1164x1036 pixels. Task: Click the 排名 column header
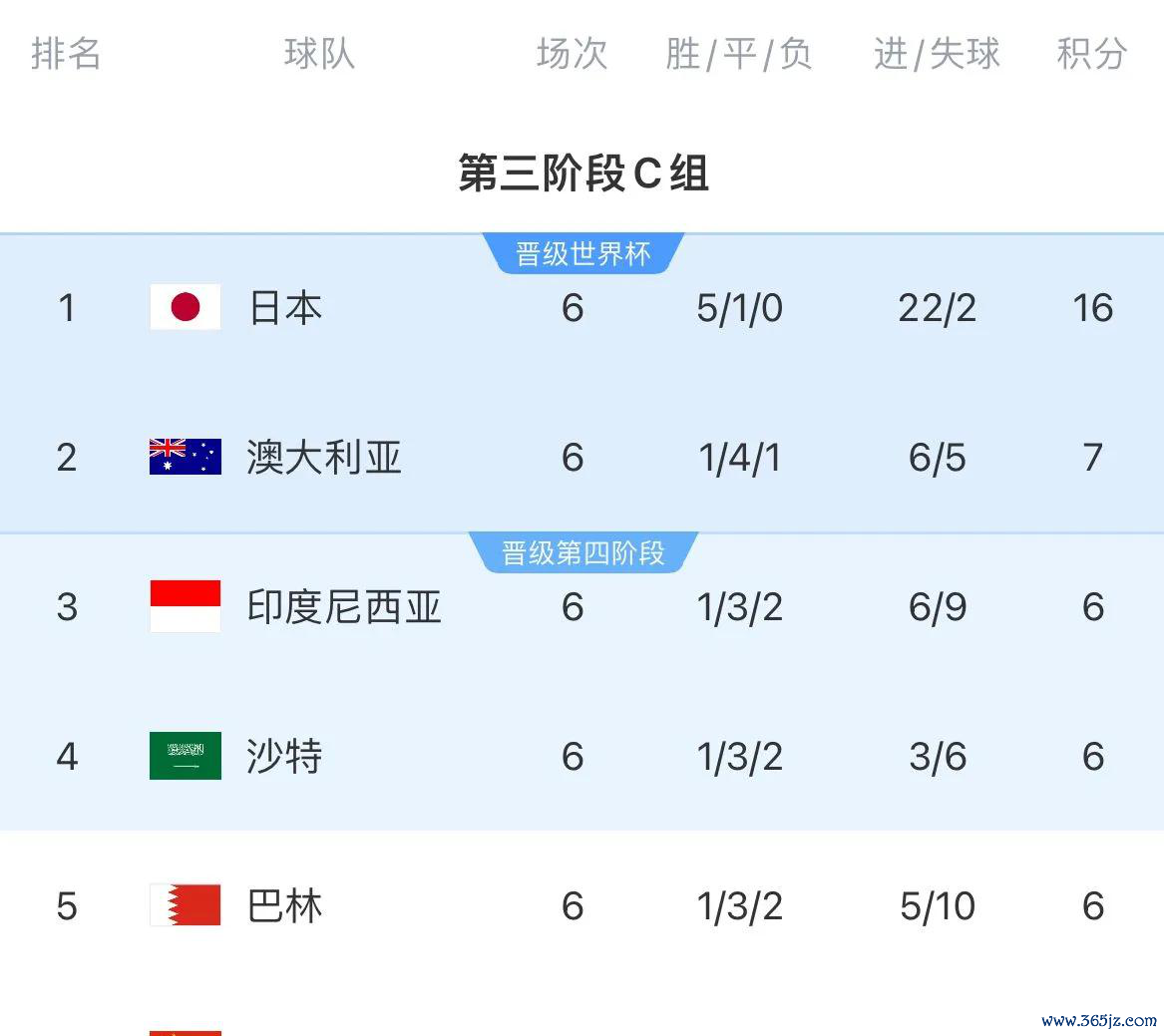[x=66, y=54]
